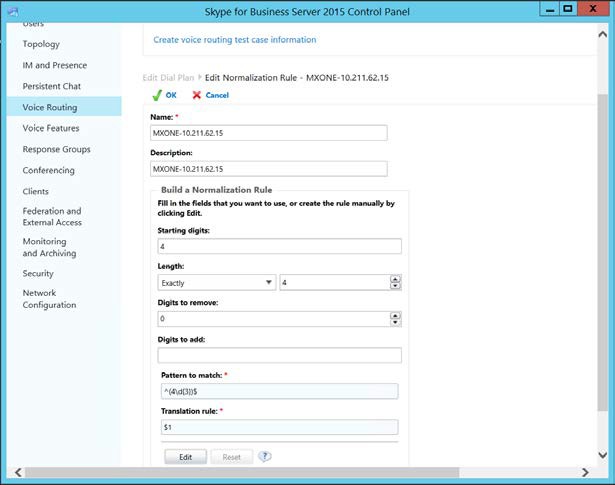The height and width of the screenshot is (485, 615).
Task: Open Persistent Chat section
Action: (52, 86)
